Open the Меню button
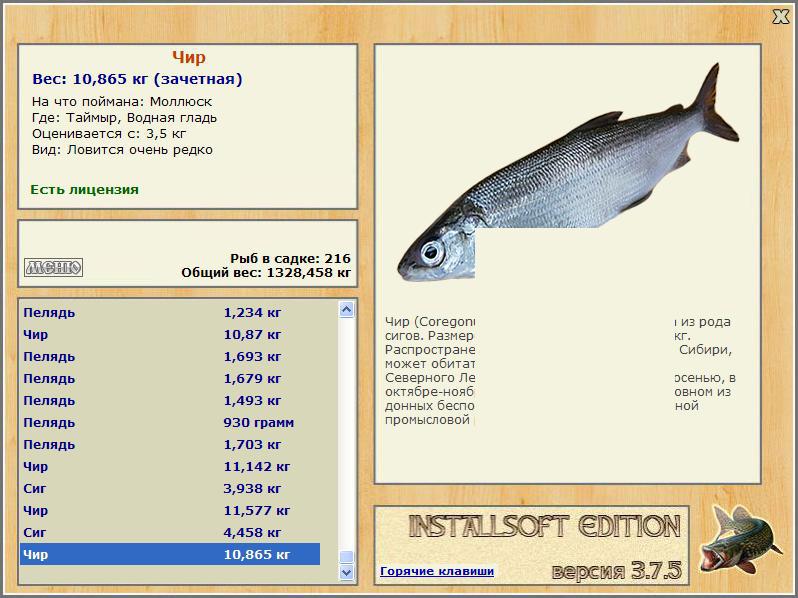Screen dimensions: 798x598 [x=53, y=267]
